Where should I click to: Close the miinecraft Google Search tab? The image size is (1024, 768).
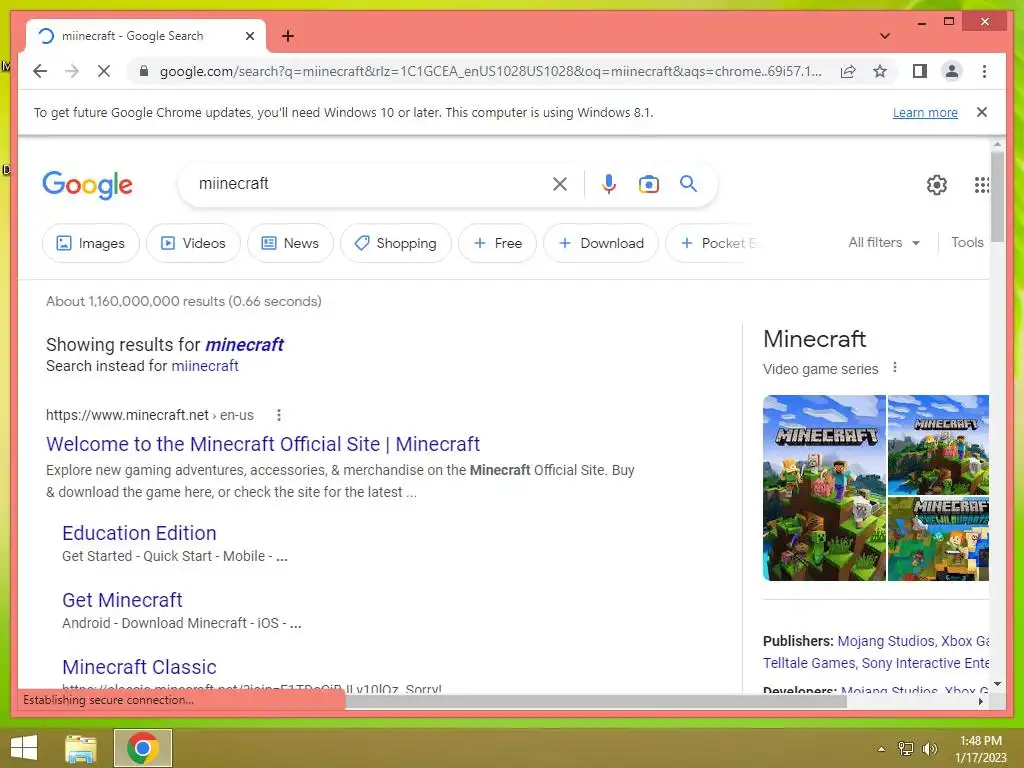[249, 36]
